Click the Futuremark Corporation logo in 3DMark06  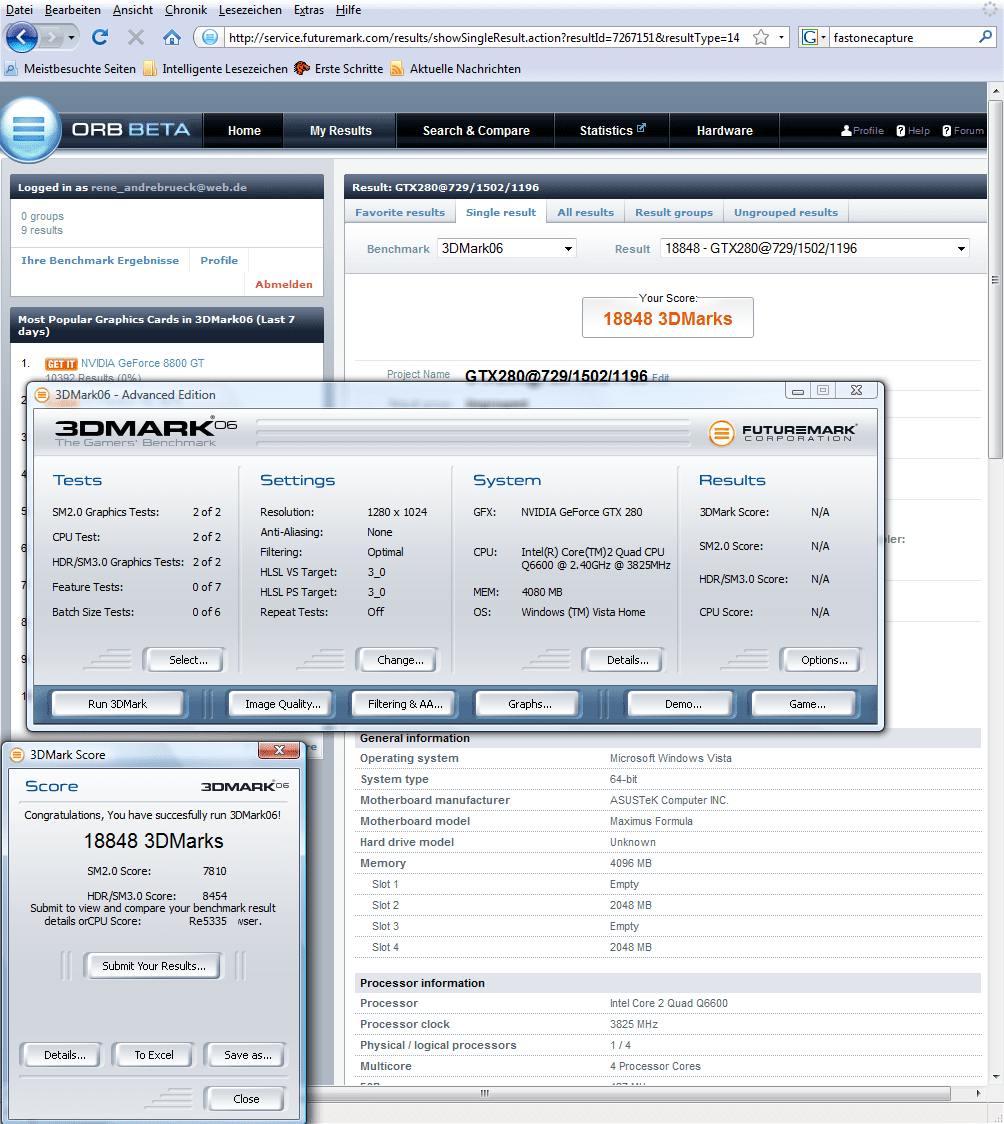click(783, 433)
